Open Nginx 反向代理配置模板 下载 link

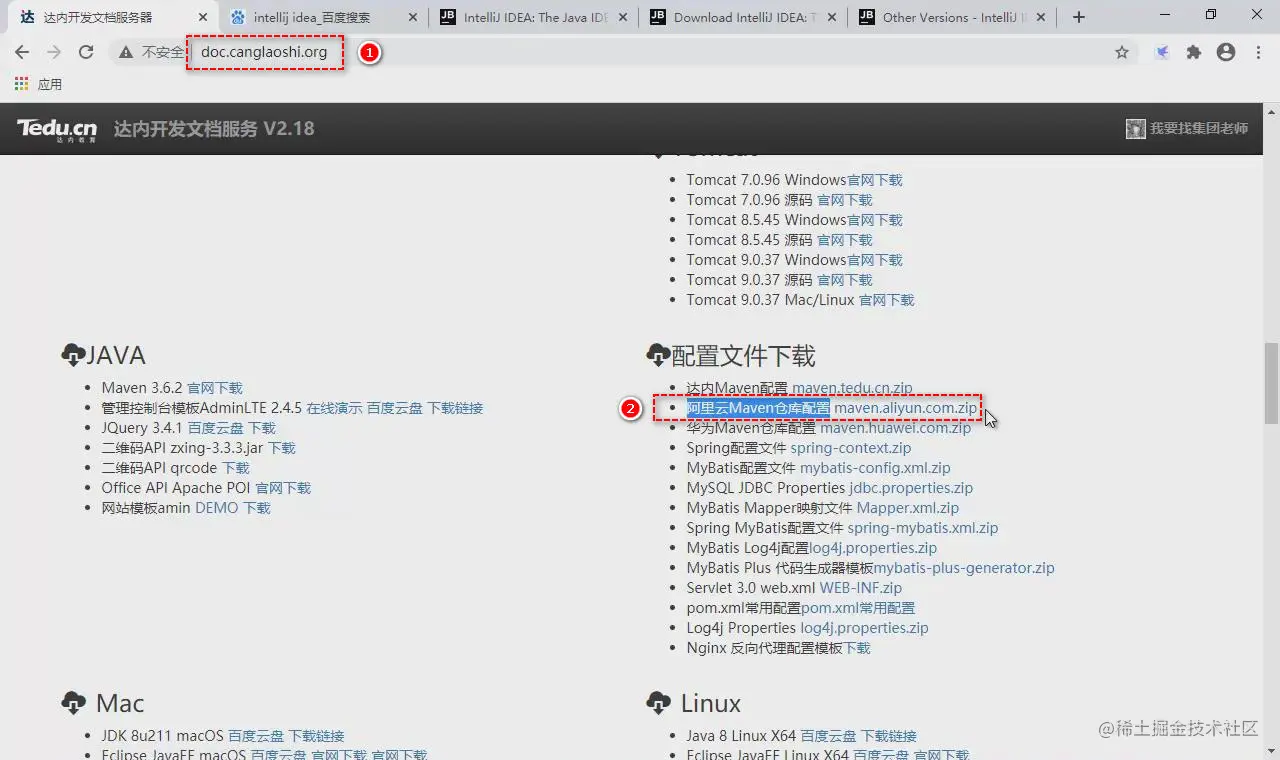[x=857, y=648]
